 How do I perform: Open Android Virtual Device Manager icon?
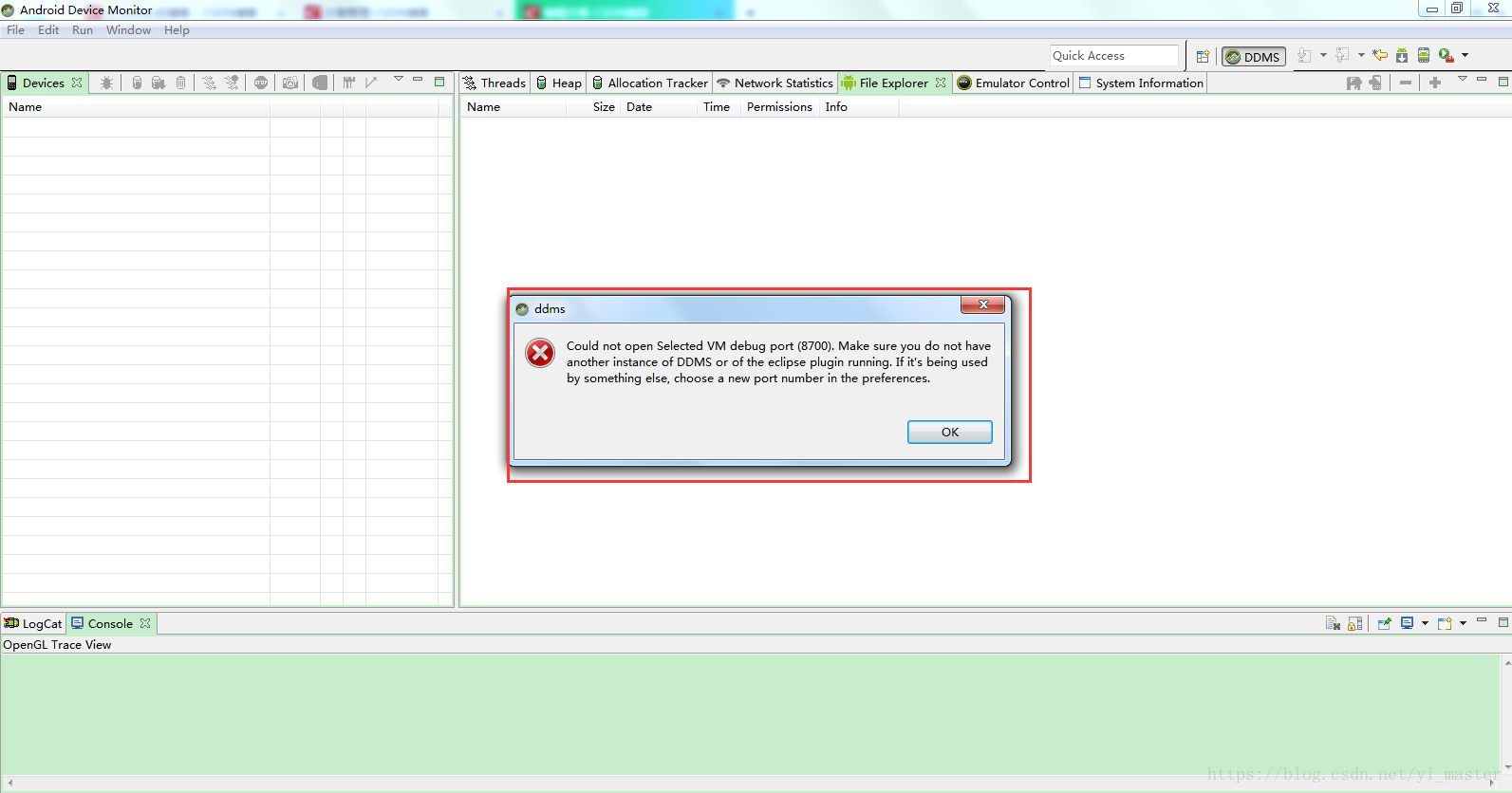[1424, 56]
